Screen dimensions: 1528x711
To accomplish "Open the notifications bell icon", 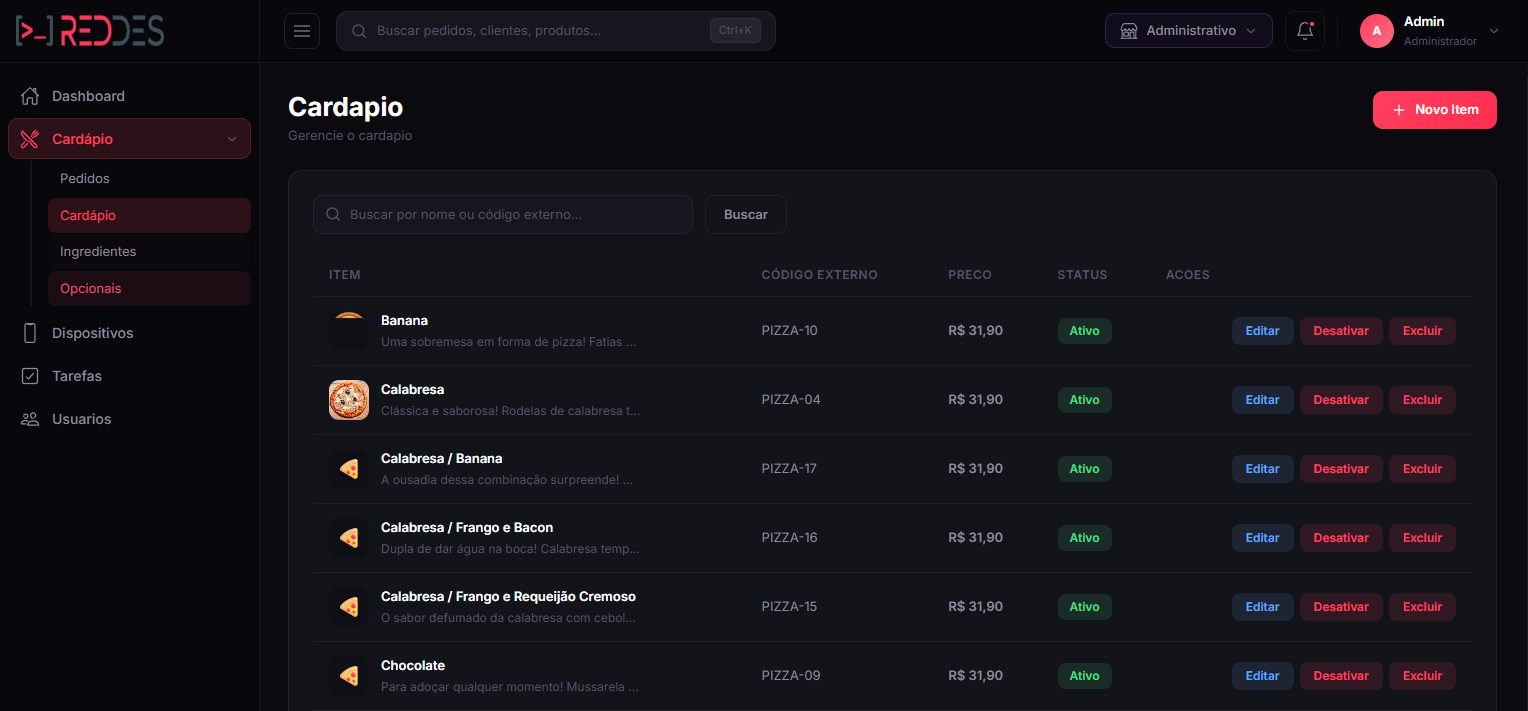I will 1304,31.
